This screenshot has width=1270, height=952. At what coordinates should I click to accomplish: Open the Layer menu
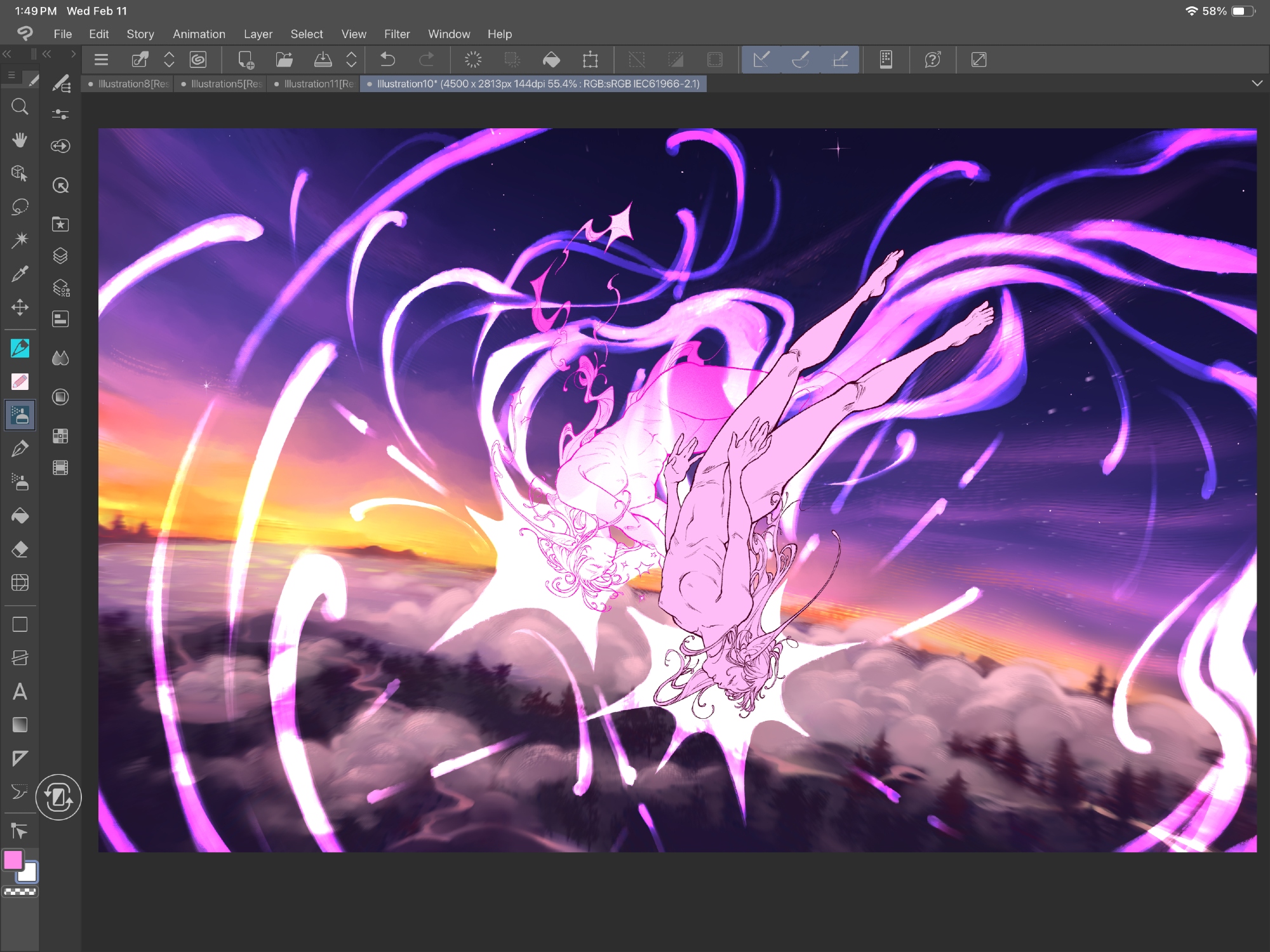[x=258, y=34]
